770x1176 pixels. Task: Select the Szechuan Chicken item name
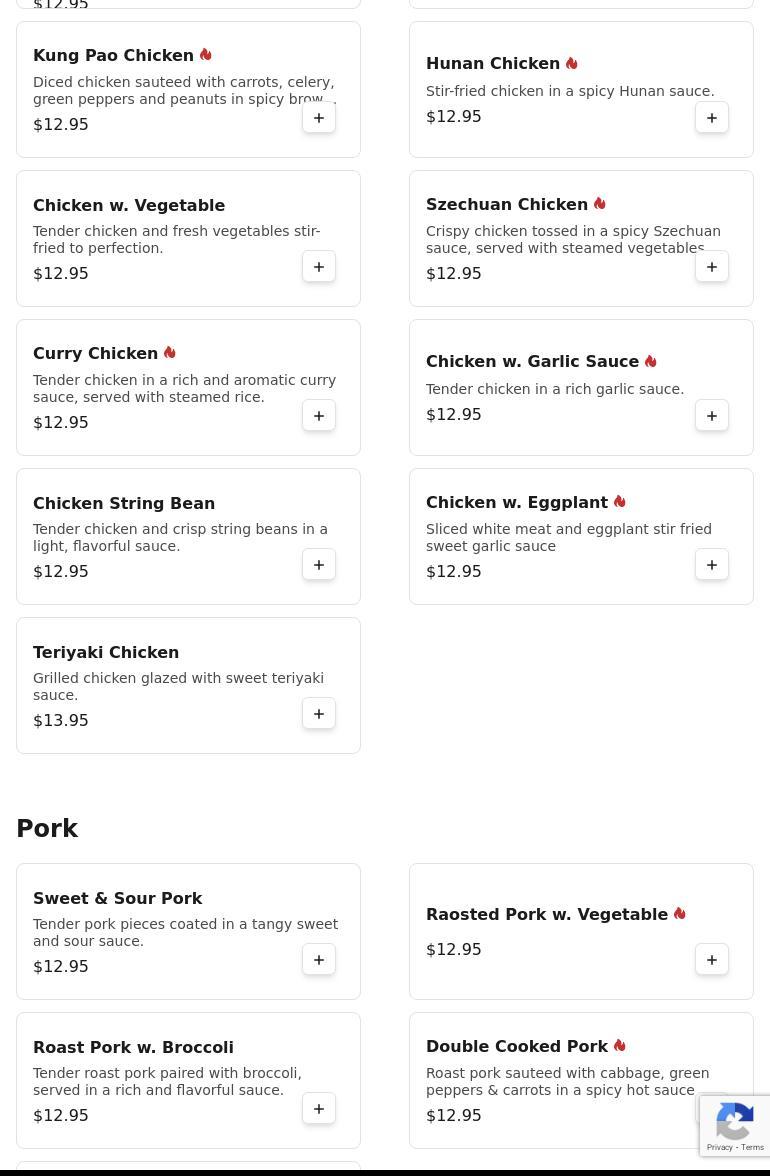tap(506, 204)
